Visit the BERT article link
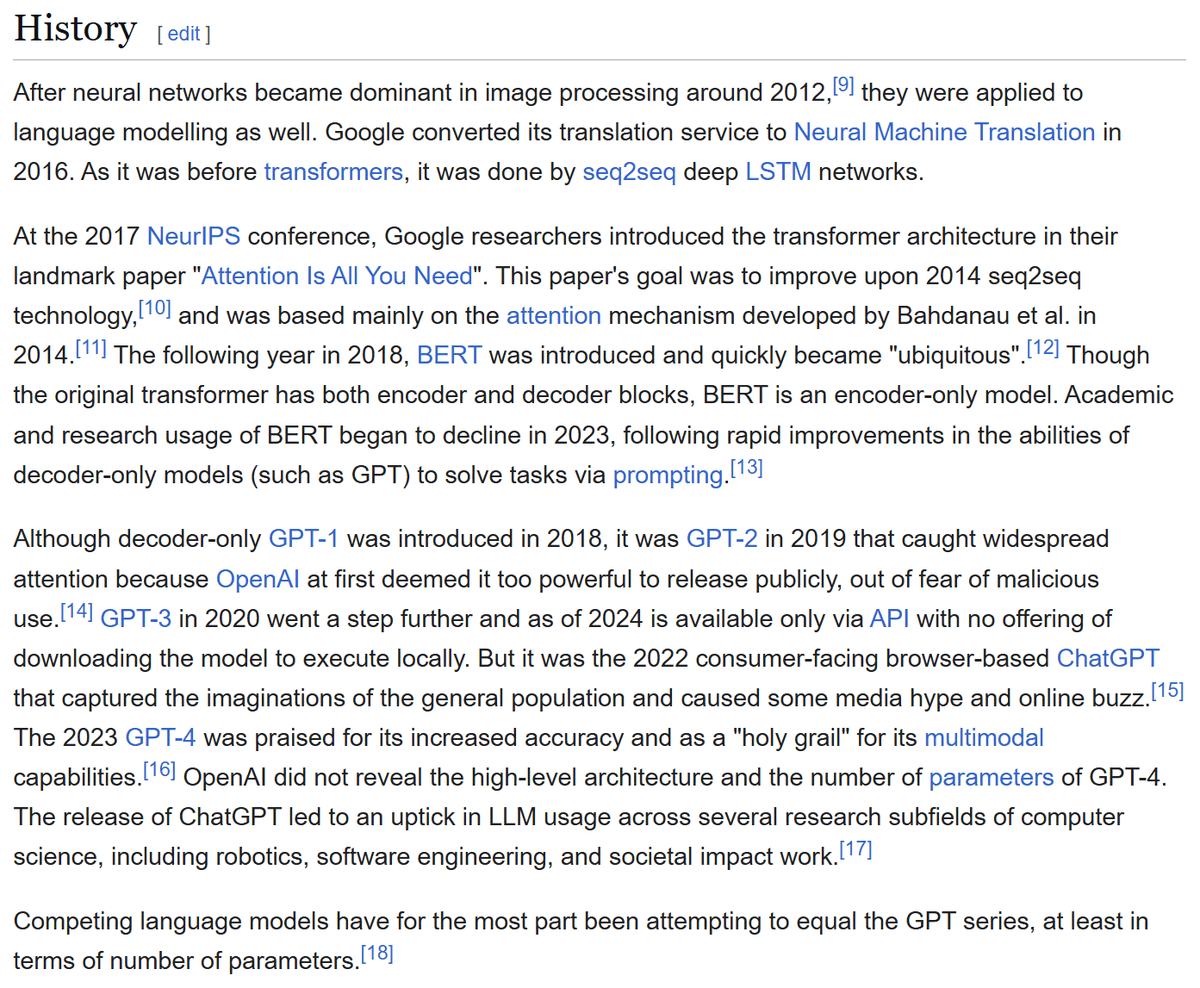Viewport: 1200px width, 988px height. click(x=449, y=355)
